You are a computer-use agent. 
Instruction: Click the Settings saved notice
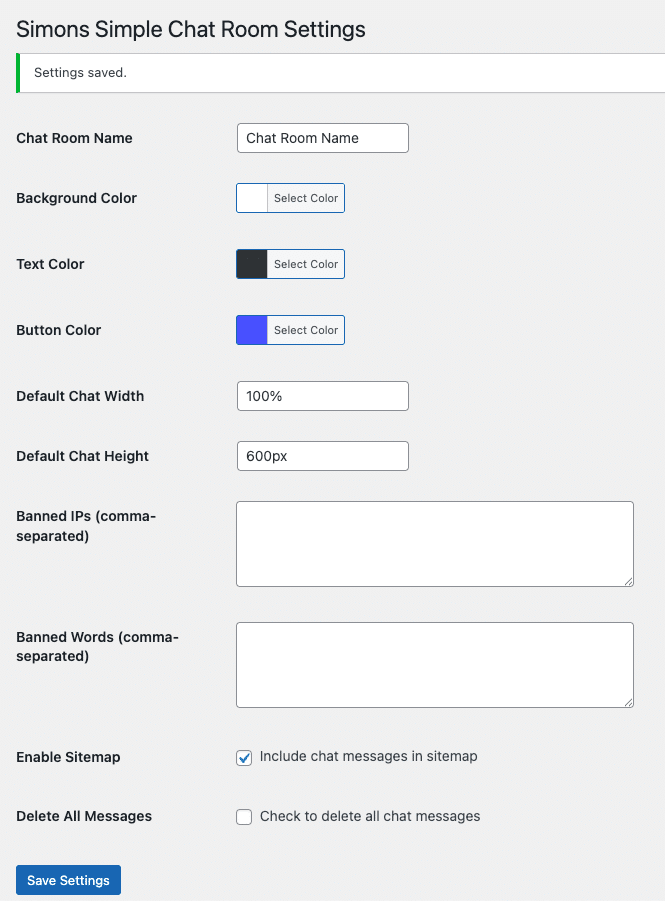(340, 73)
